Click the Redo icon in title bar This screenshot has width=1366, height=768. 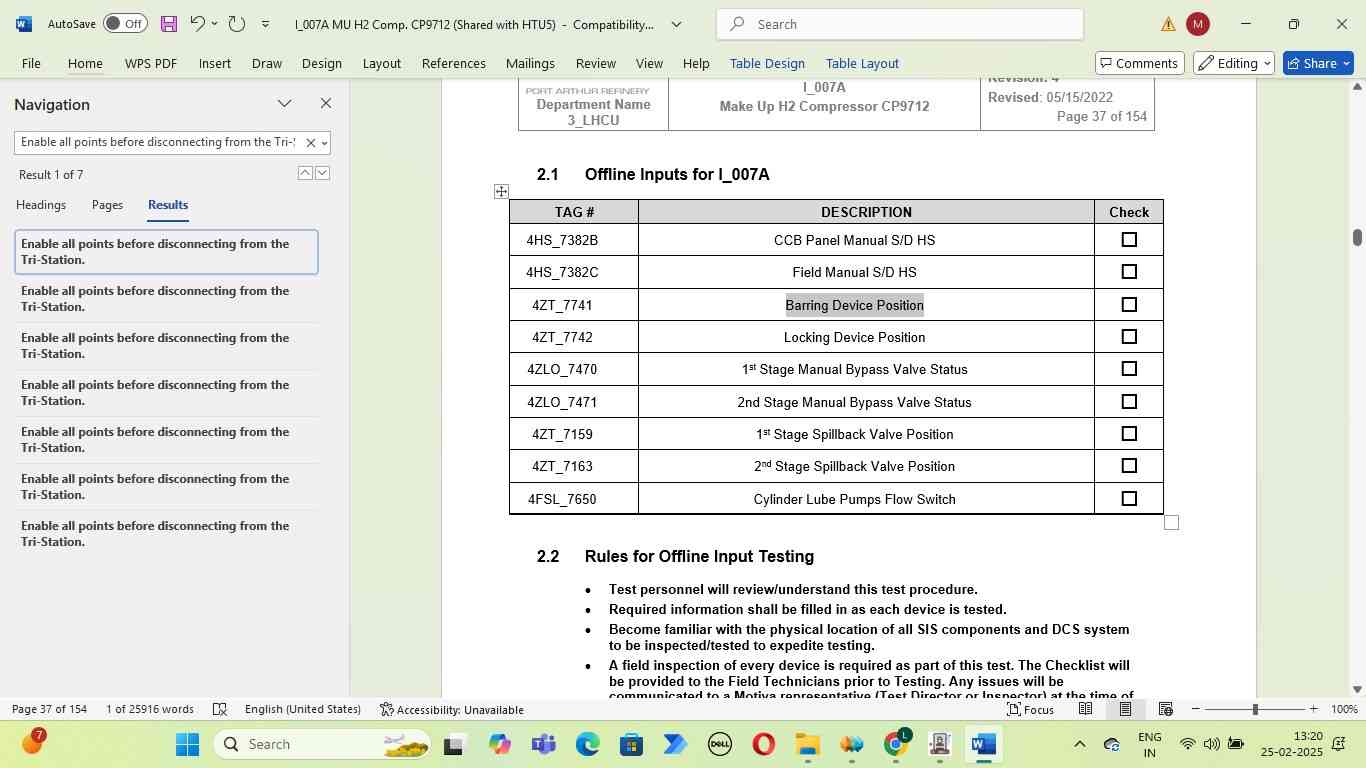click(237, 23)
